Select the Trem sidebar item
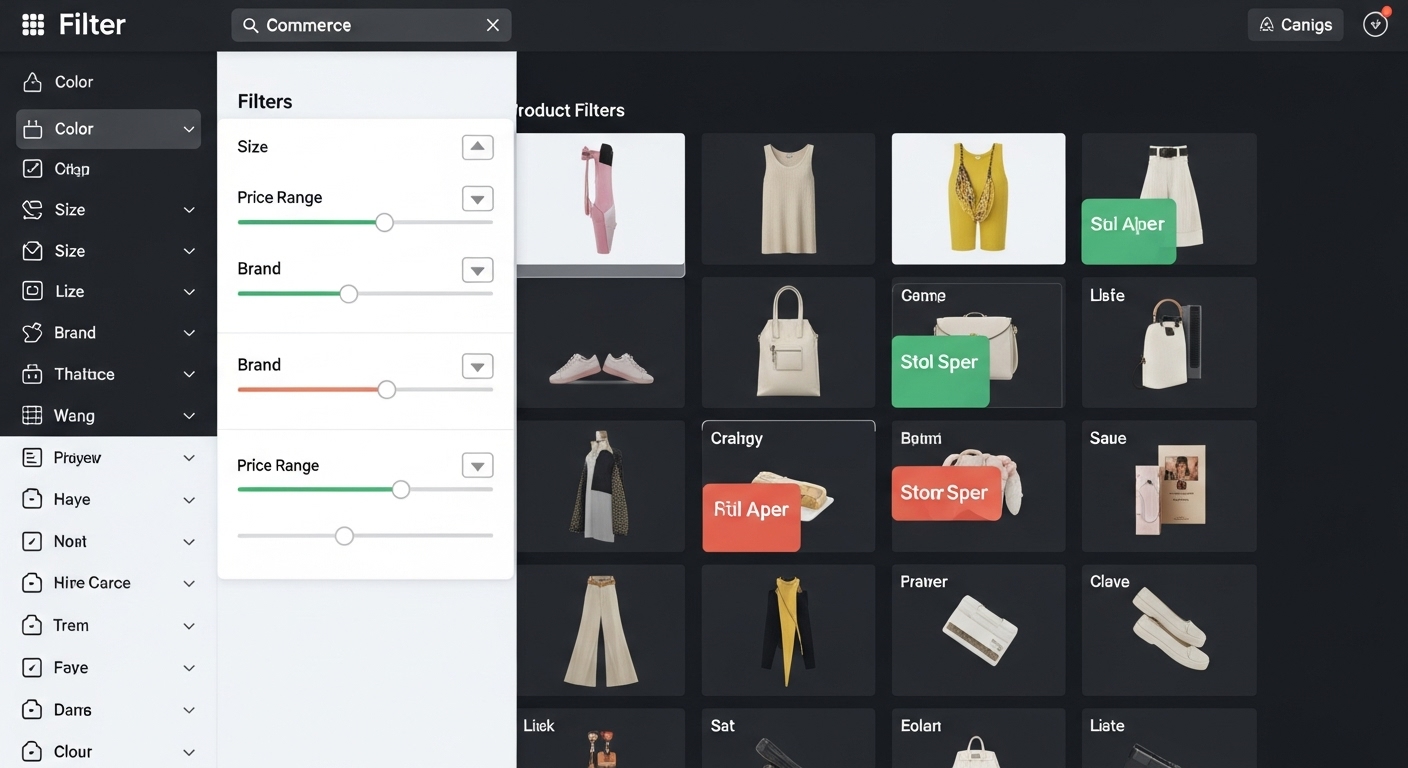The height and width of the screenshot is (768, 1408). click(71, 625)
